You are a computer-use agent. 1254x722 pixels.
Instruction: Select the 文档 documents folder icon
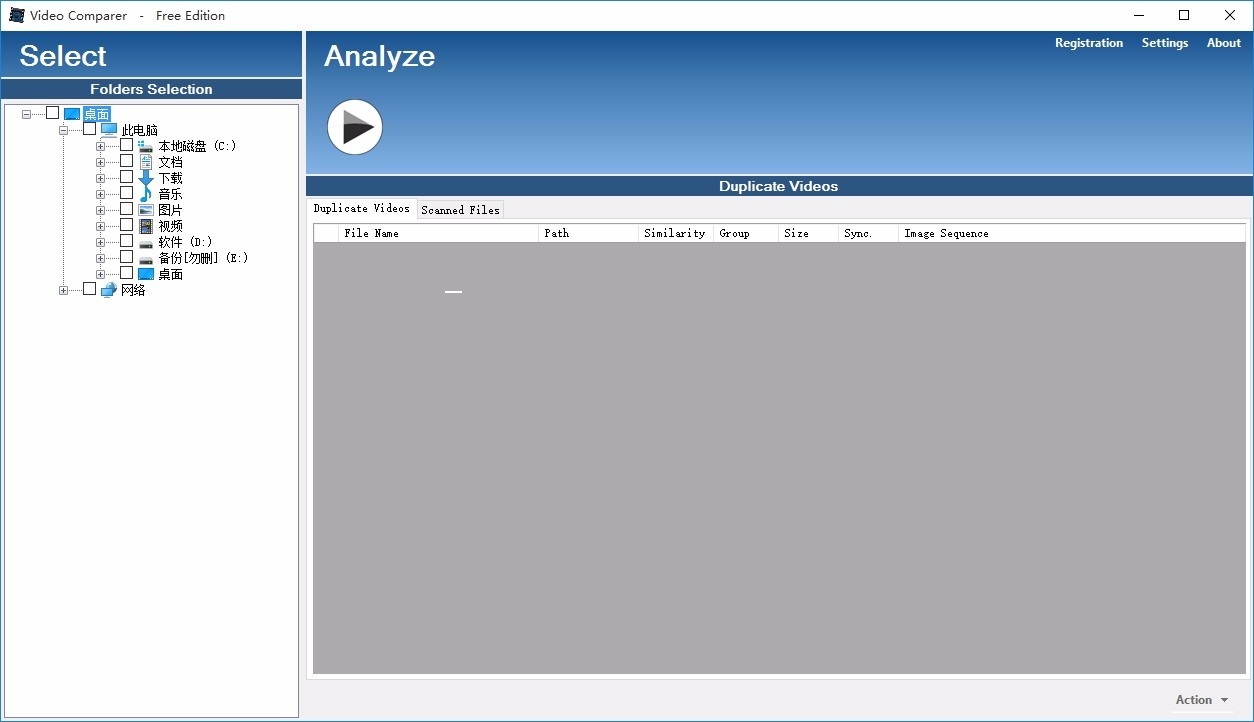146,161
